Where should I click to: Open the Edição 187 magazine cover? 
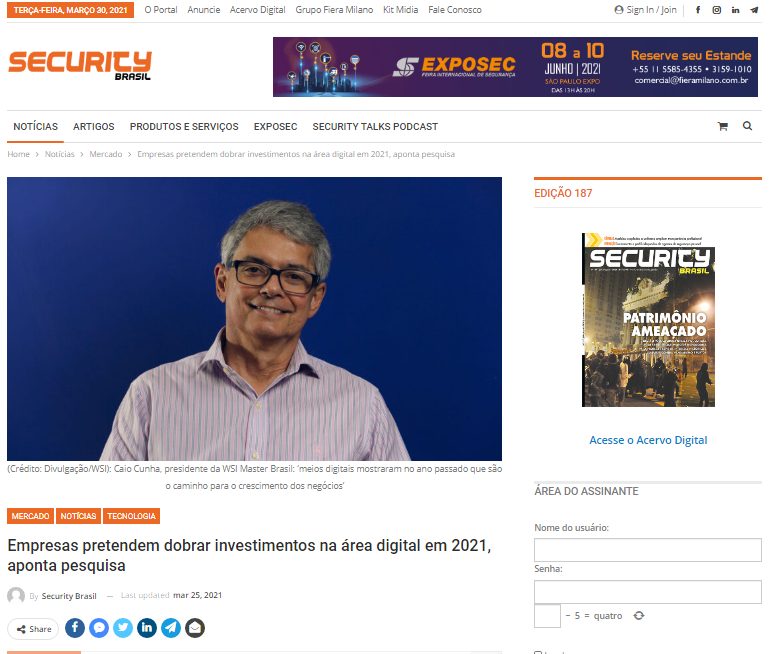[x=648, y=320]
